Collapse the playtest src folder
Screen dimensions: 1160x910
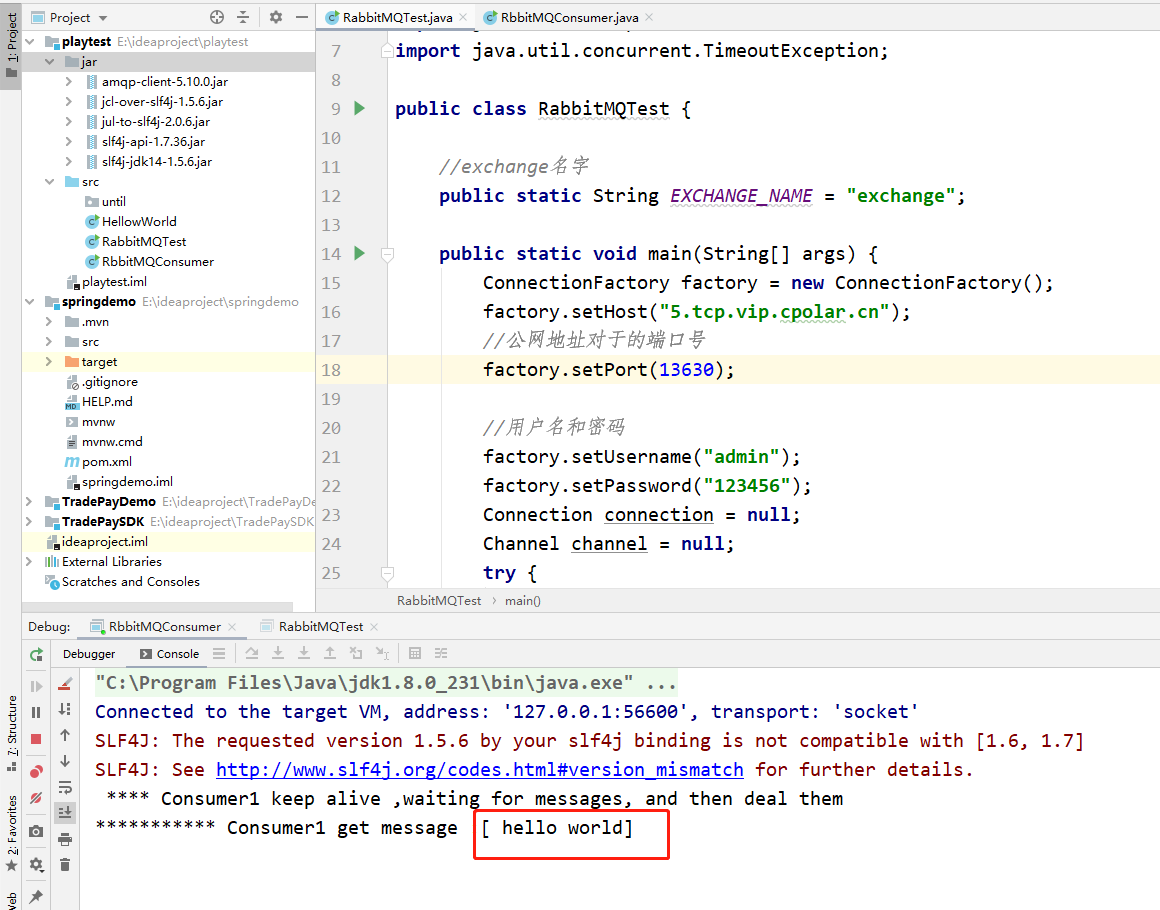coord(50,181)
